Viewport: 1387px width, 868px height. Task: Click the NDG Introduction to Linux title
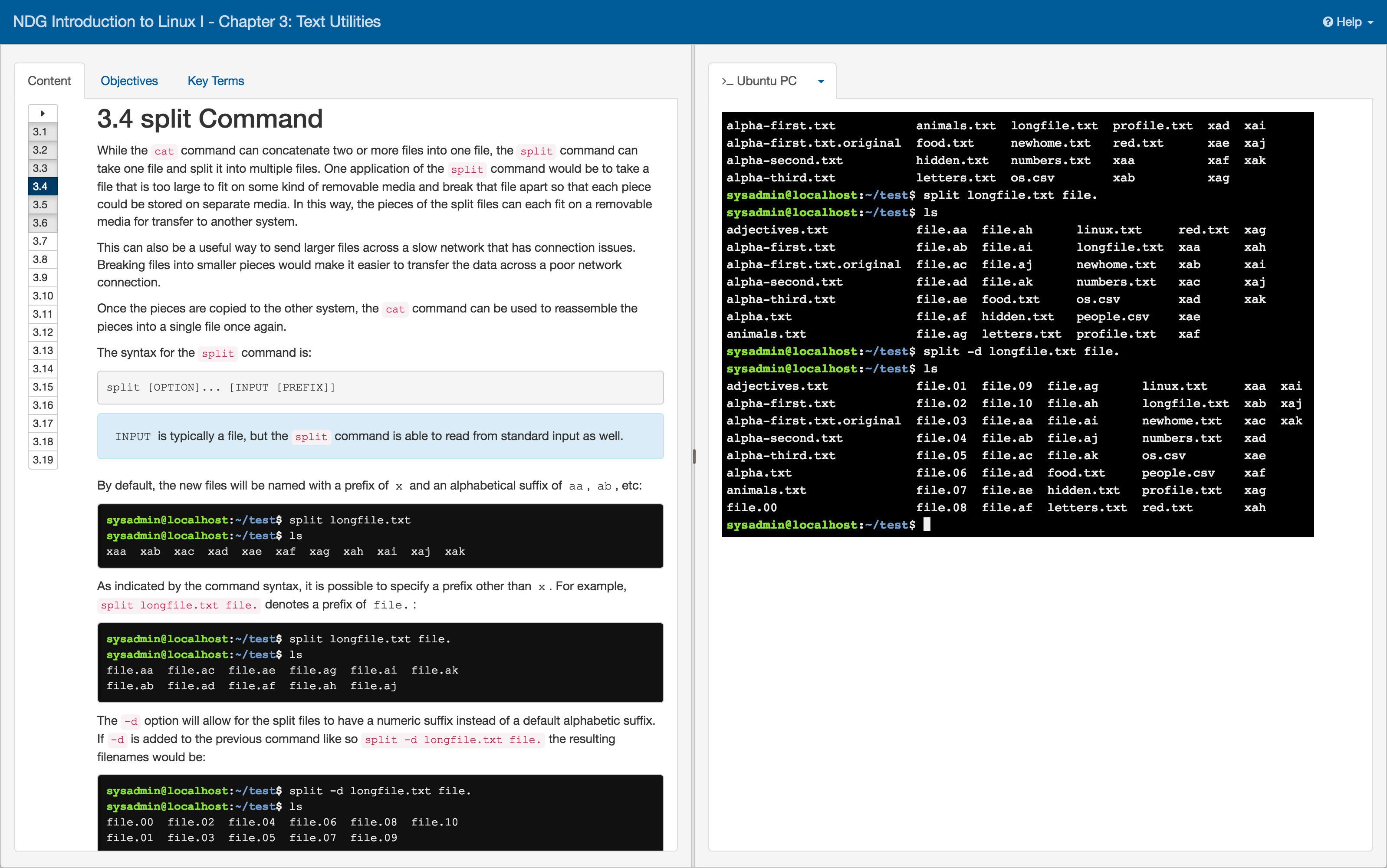[196, 22]
